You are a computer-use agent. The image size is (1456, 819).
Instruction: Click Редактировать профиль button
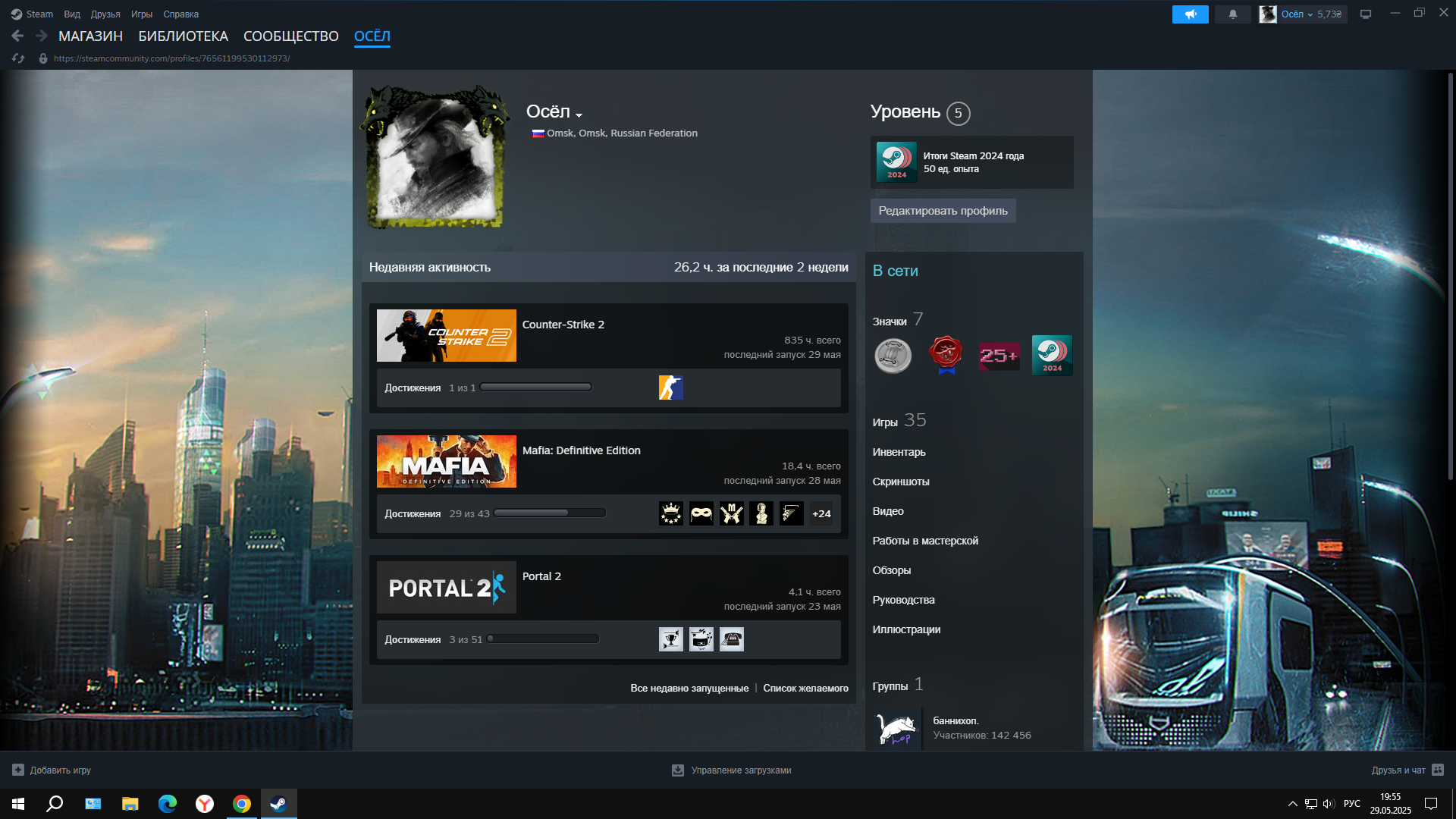pos(943,211)
